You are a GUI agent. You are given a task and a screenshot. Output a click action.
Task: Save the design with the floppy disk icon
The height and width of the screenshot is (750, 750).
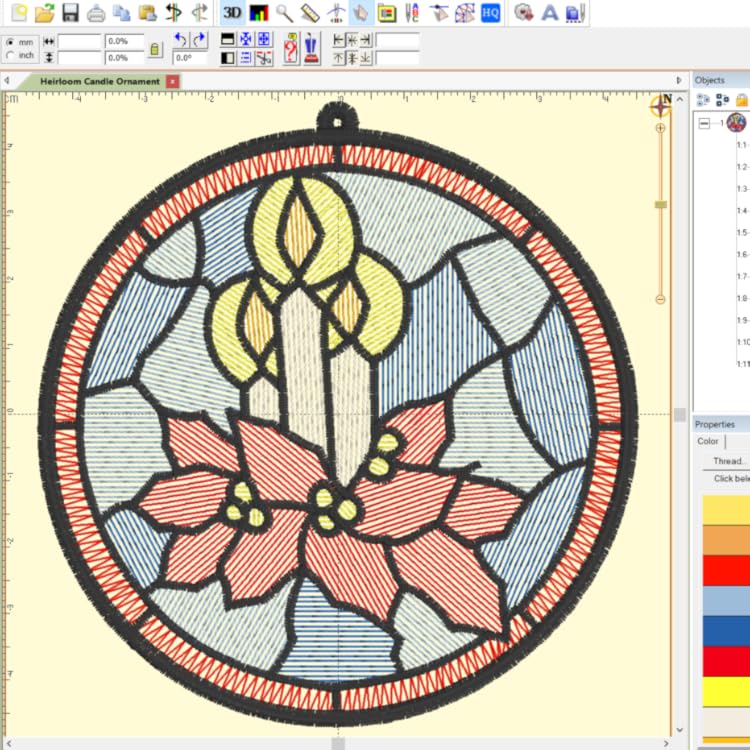pos(70,12)
